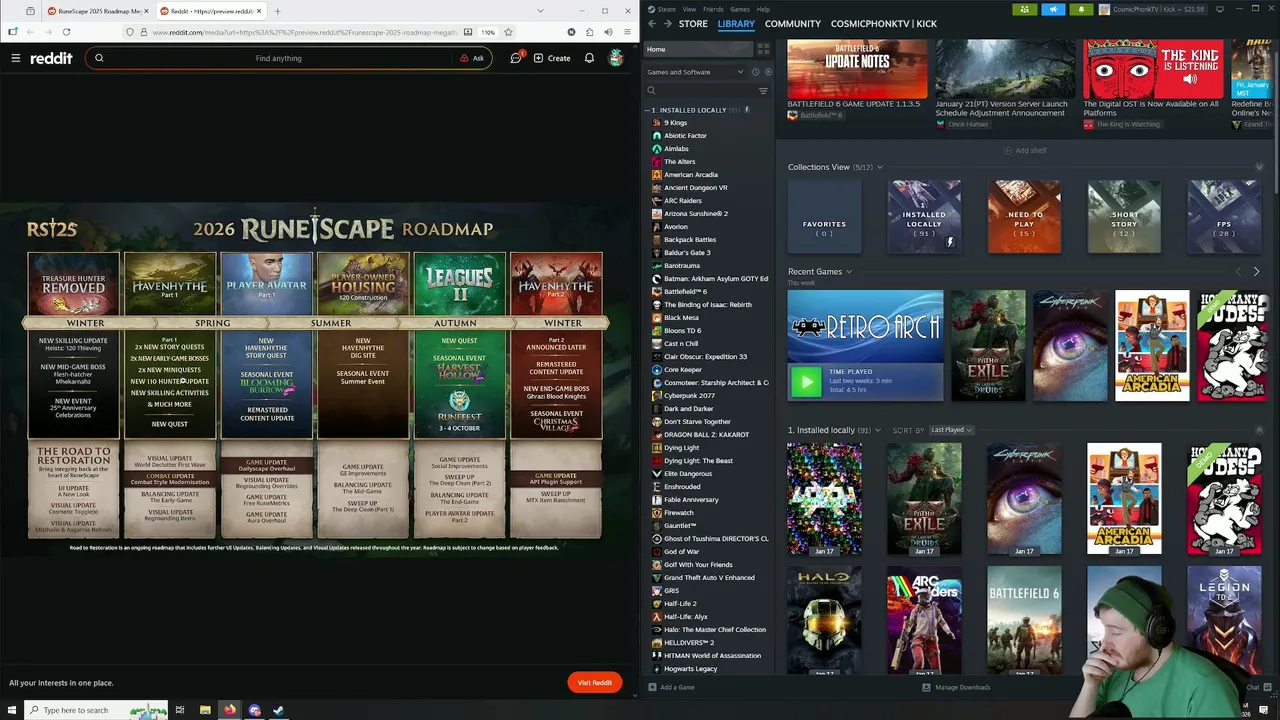Open library advanced filters icon
Image resolution: width=1280 pixels, height=720 pixels.
(x=763, y=91)
